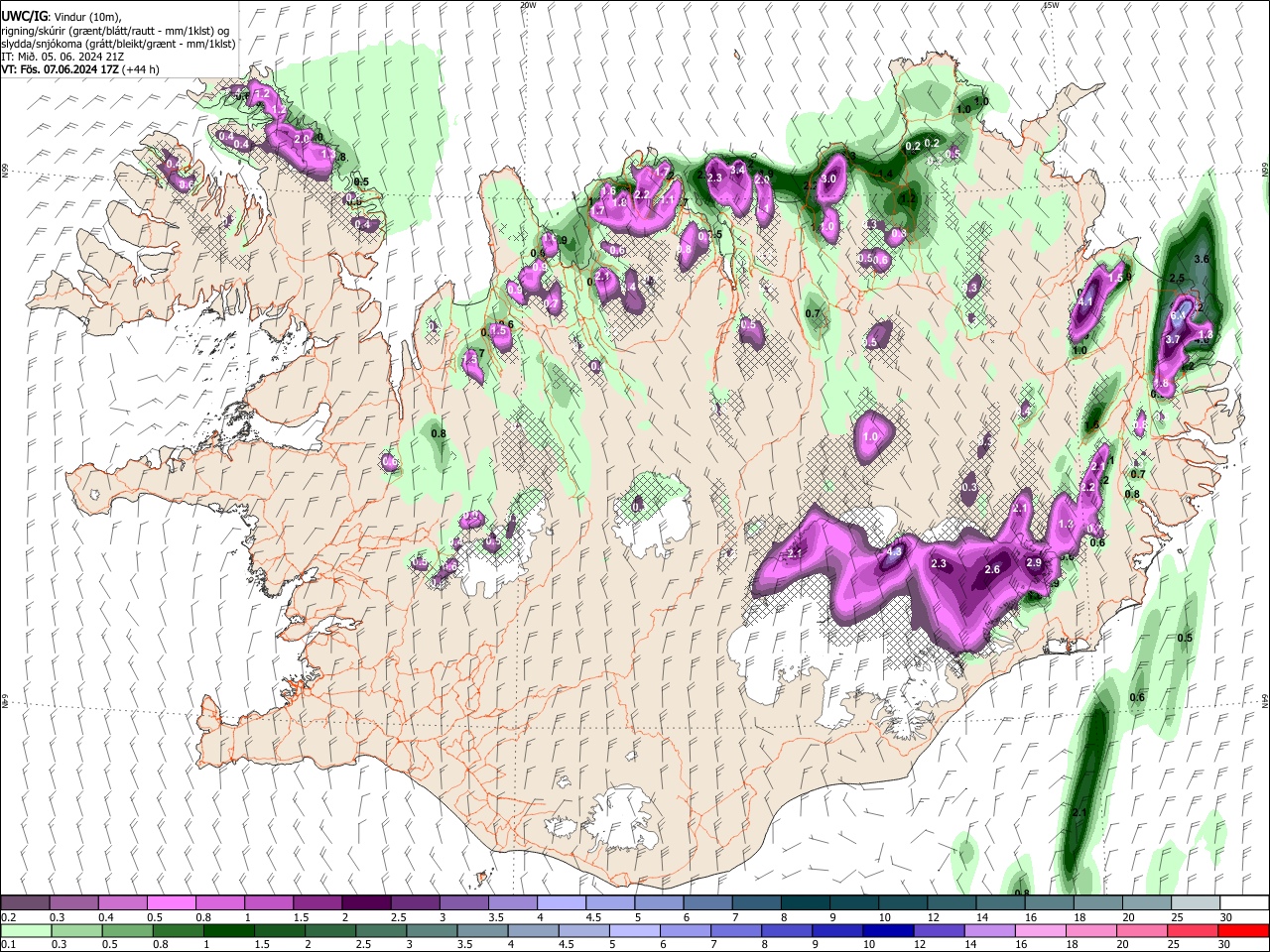Click the "3.4" value on the north coast
The width and height of the screenshot is (1270, 952).
click(x=737, y=171)
